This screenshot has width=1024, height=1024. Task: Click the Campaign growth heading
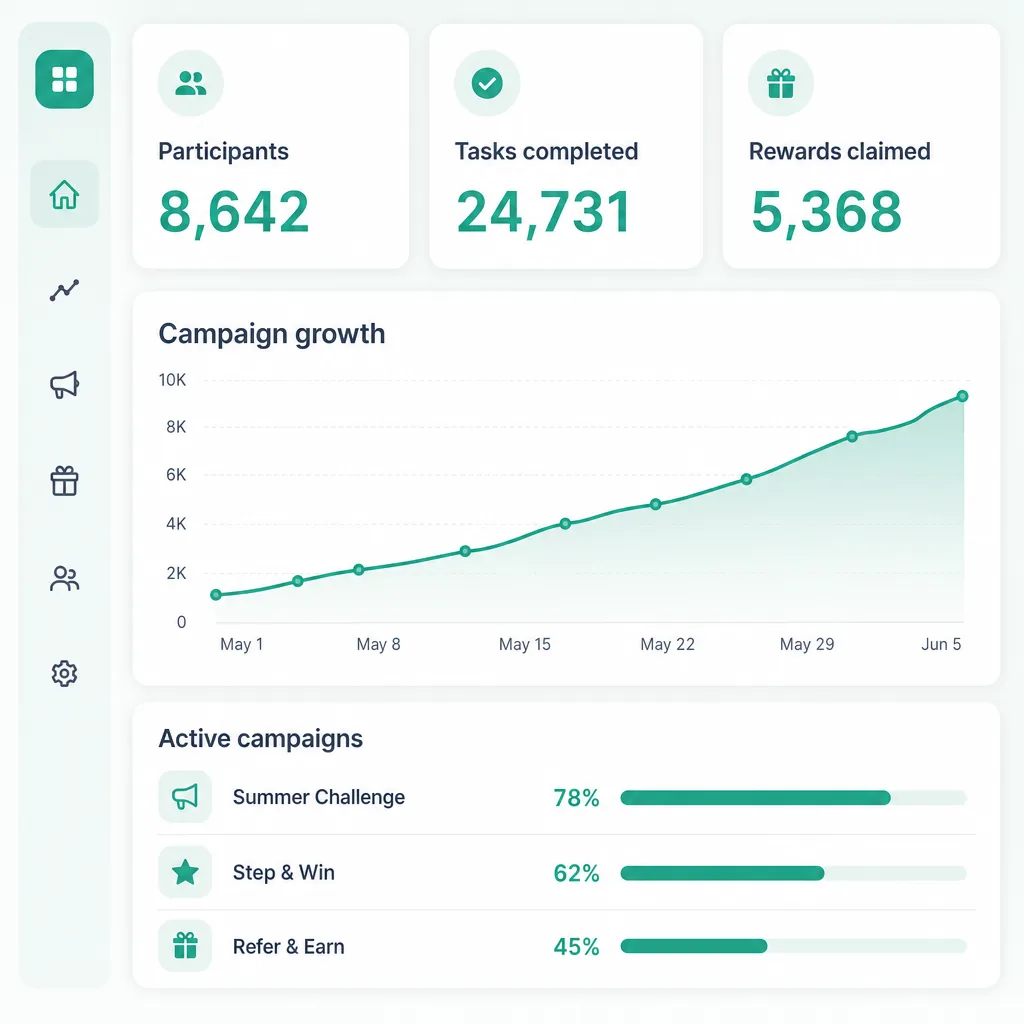(272, 334)
